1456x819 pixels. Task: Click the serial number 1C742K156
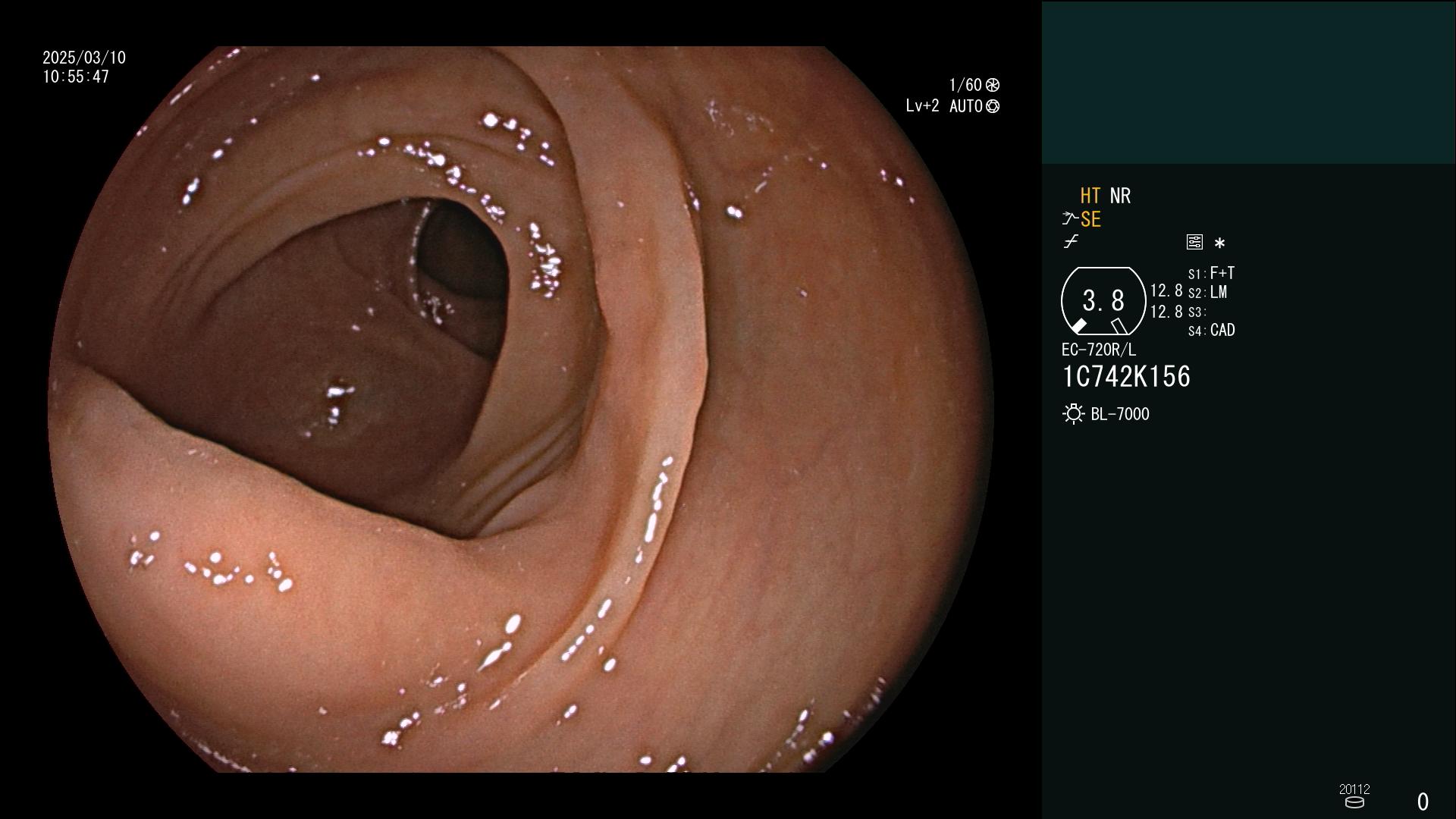[x=1126, y=376]
